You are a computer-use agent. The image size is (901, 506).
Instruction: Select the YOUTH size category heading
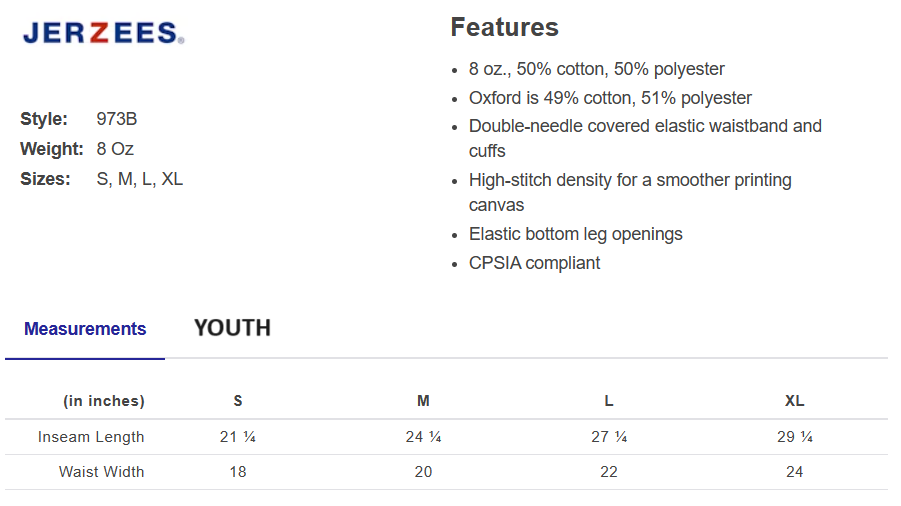point(232,328)
